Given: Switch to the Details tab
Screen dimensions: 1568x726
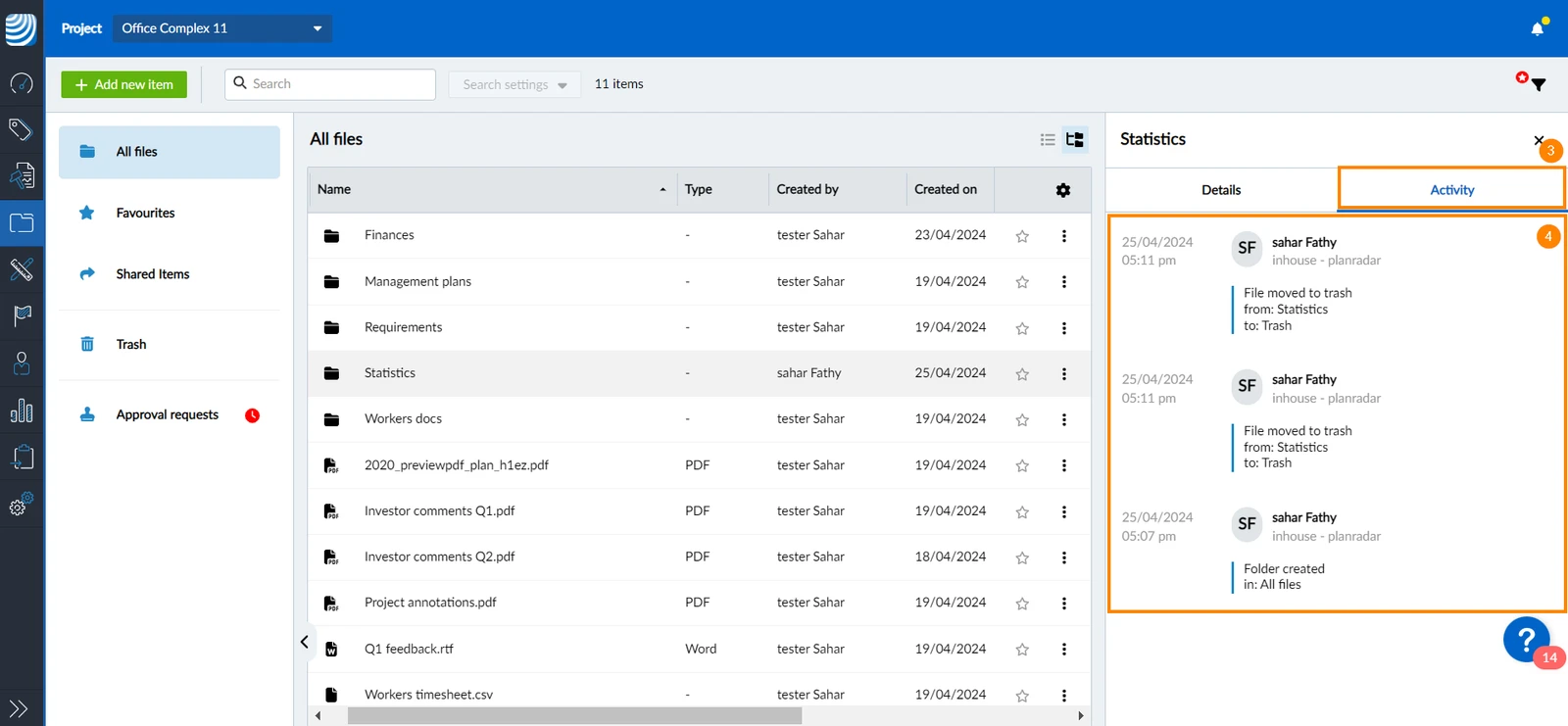Looking at the screenshot, I should (1221, 190).
